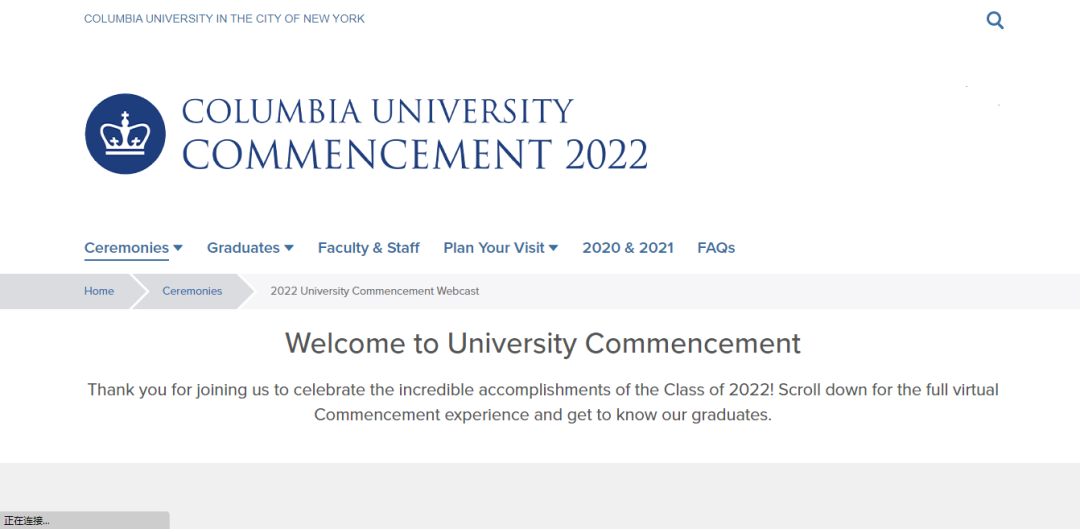Screen dimensions: 1080x529
Task: Click the Columbia crown logo
Action: click(x=125, y=134)
